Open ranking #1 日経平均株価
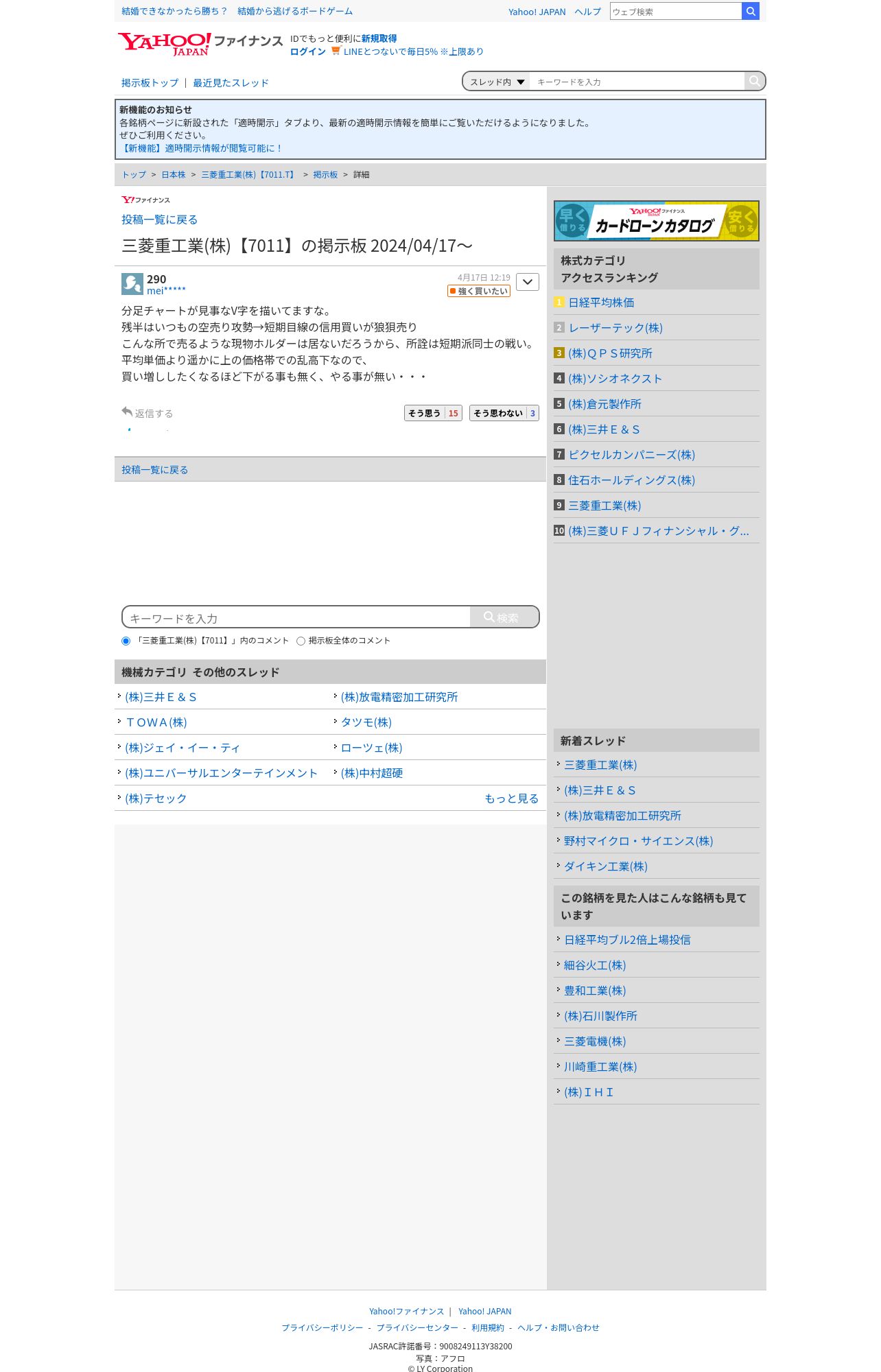This screenshot has height=1372, width=881. [601, 303]
